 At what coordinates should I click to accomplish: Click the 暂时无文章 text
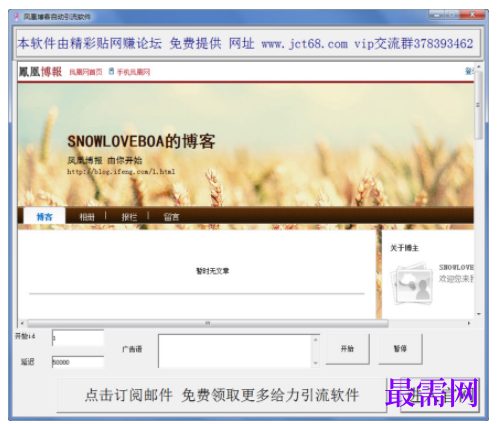(x=213, y=271)
